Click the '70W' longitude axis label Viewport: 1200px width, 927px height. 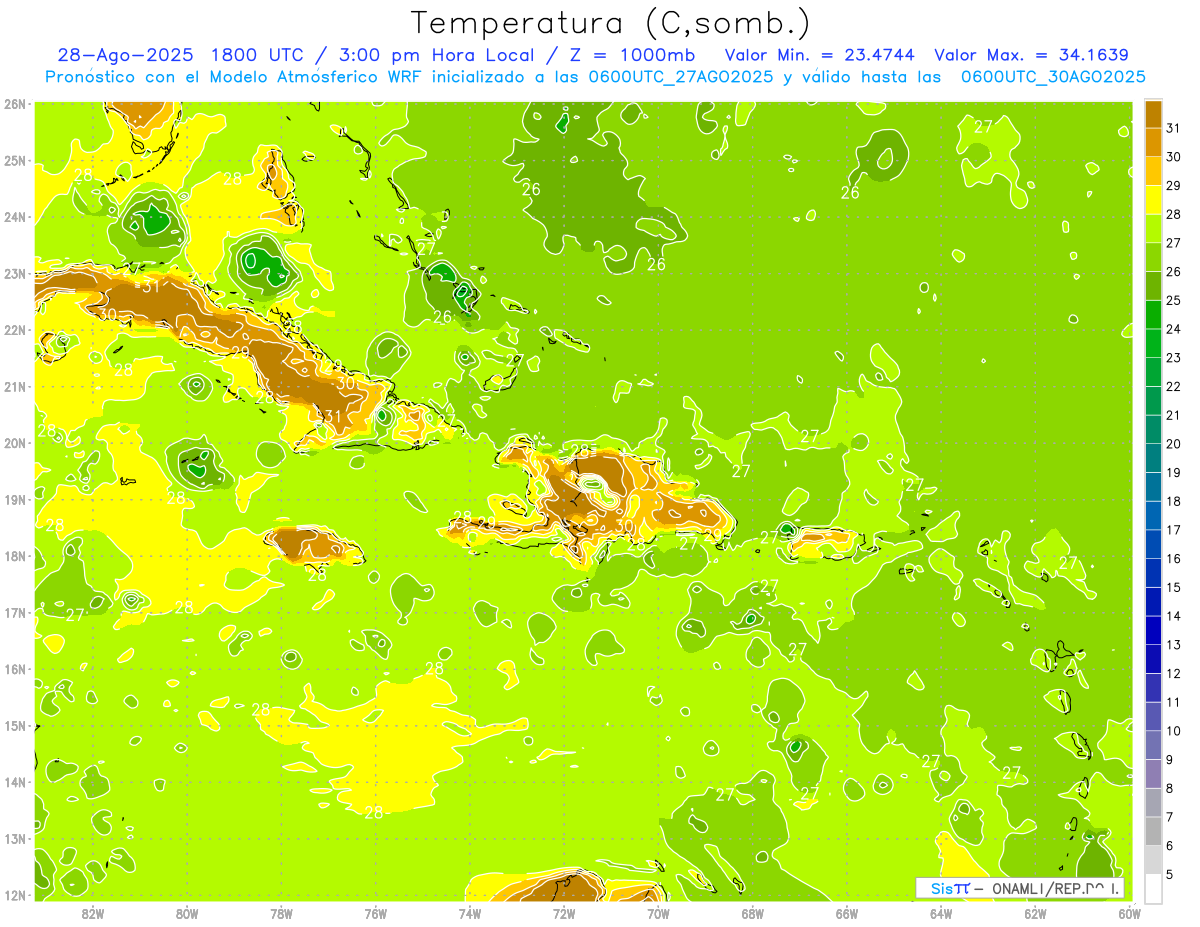658,913
